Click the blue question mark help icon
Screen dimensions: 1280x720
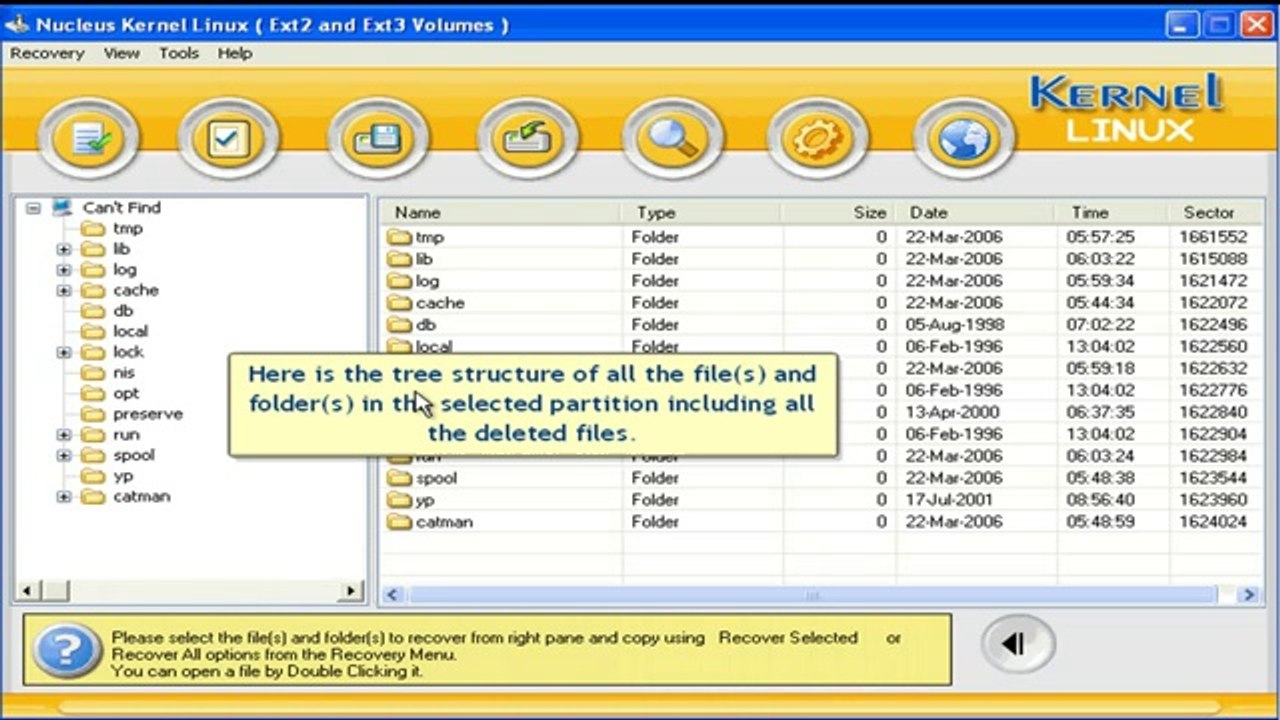66,651
